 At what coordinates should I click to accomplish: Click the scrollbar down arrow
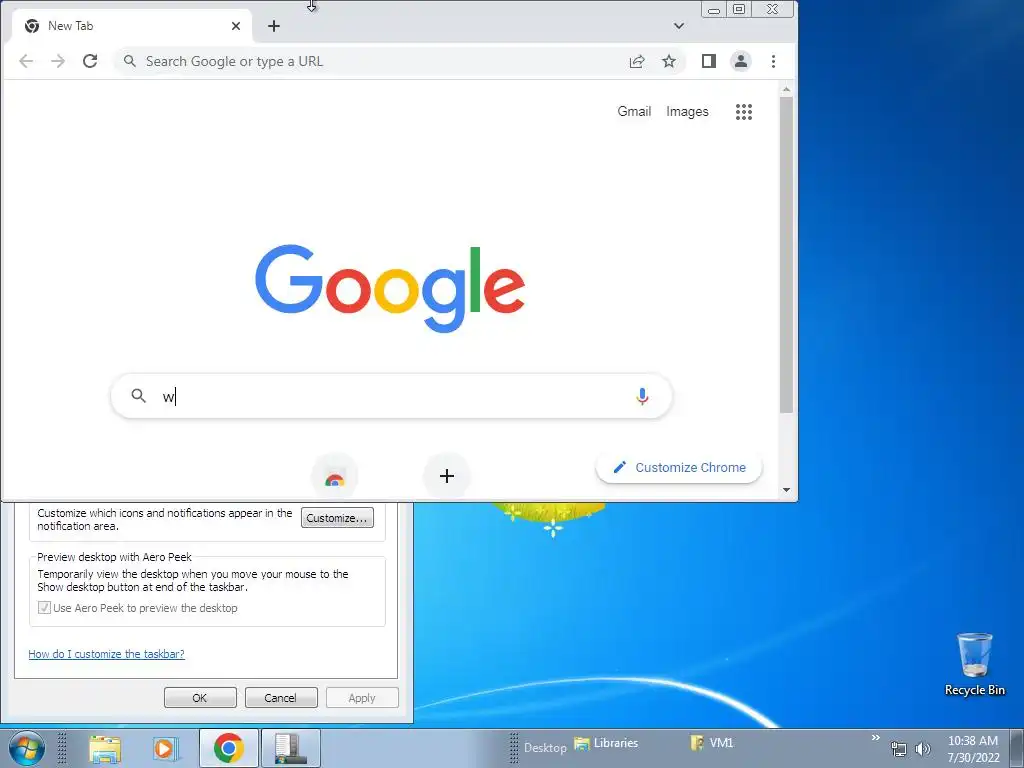pyautogui.click(x=786, y=490)
